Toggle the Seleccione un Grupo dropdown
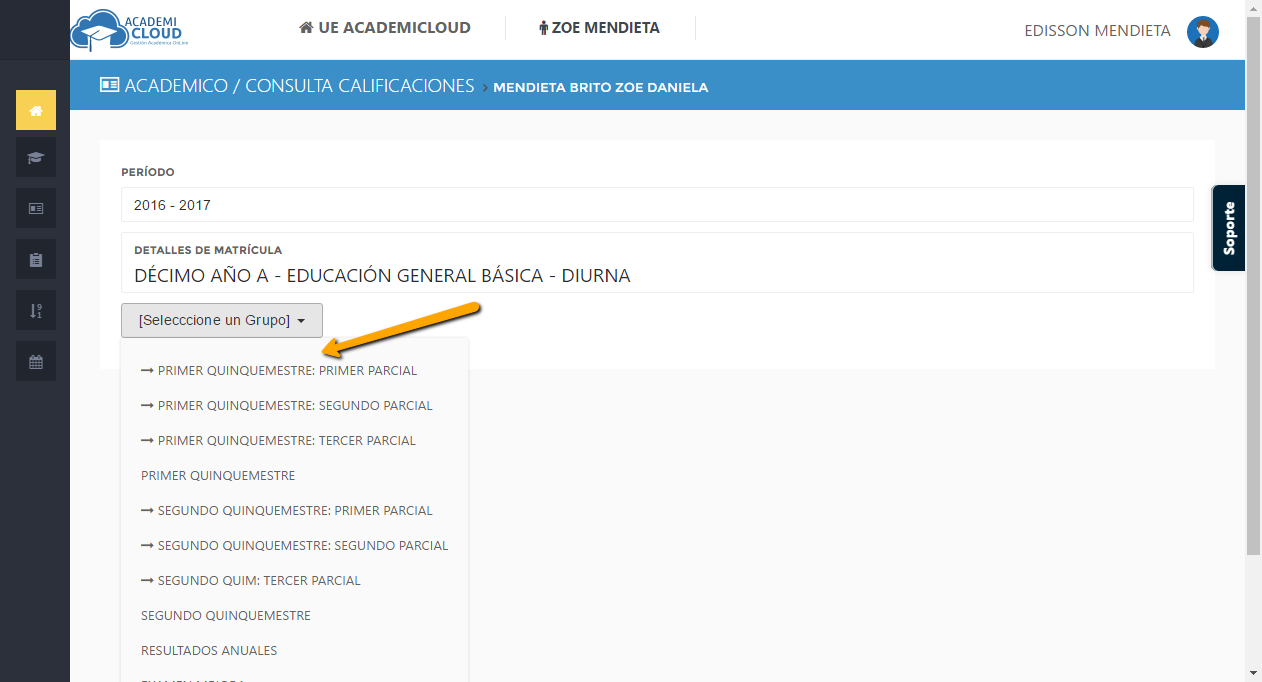The image size is (1262, 682). (x=222, y=320)
